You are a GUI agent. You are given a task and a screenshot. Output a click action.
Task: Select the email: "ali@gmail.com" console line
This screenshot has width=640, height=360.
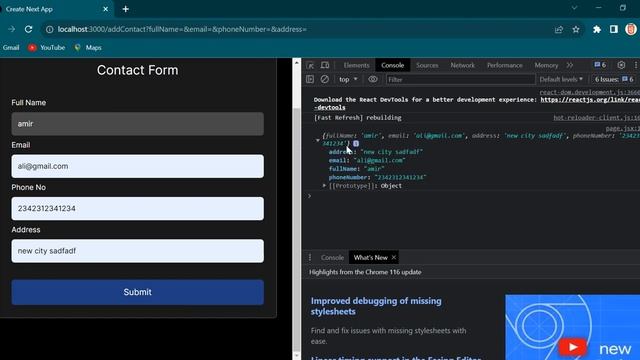(x=367, y=160)
